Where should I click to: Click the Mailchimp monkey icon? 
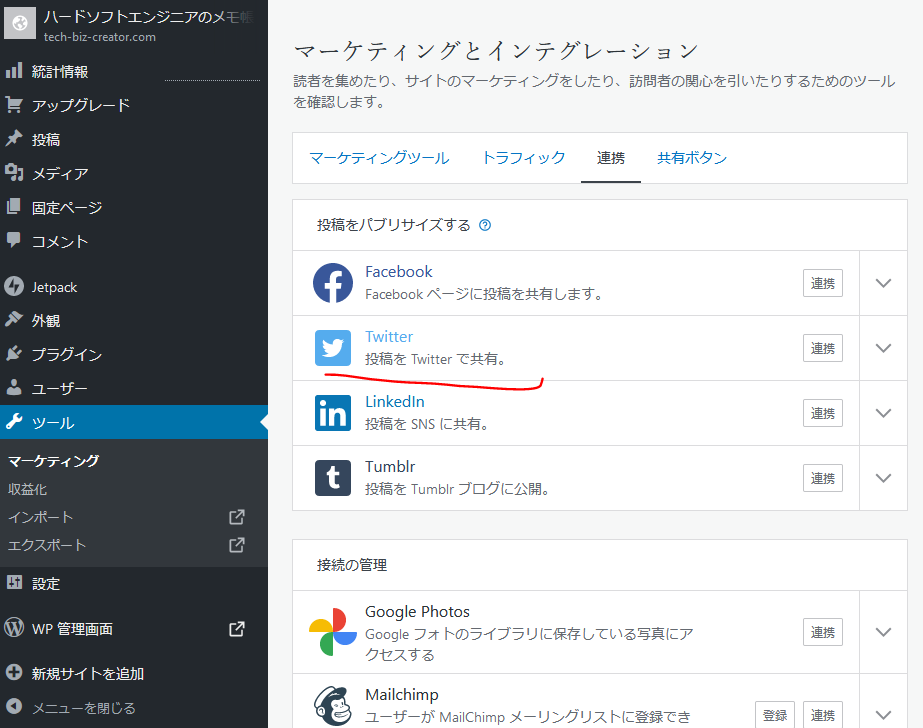pos(333,707)
